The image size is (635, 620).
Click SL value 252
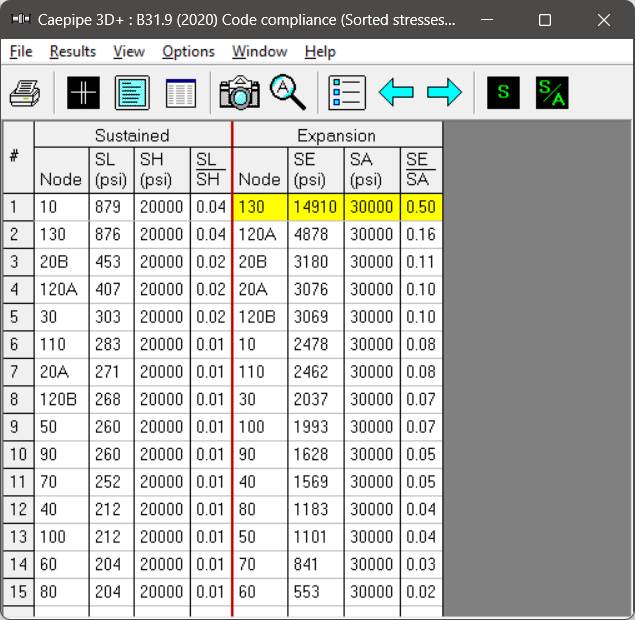pos(111,482)
